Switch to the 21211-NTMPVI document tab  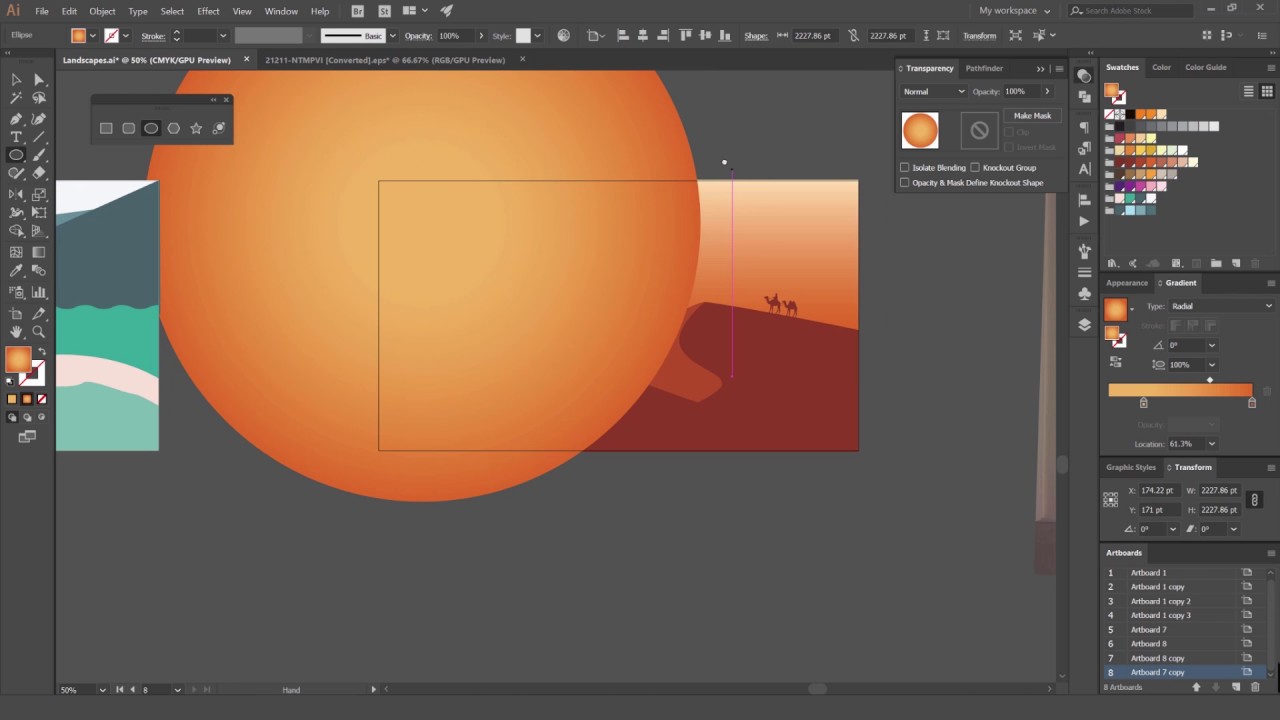[x=385, y=60]
